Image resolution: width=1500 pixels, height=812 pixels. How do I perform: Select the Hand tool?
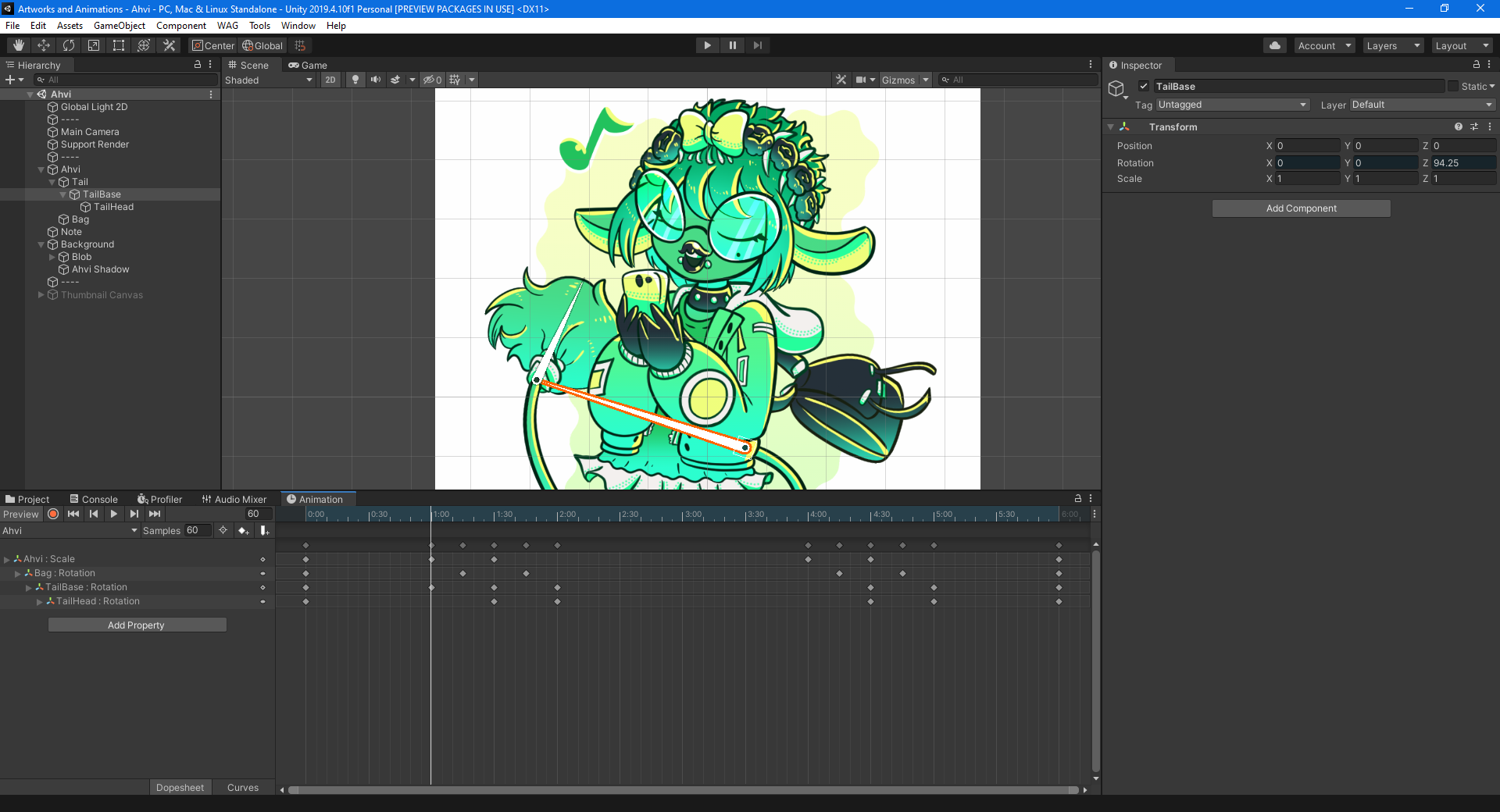point(19,45)
